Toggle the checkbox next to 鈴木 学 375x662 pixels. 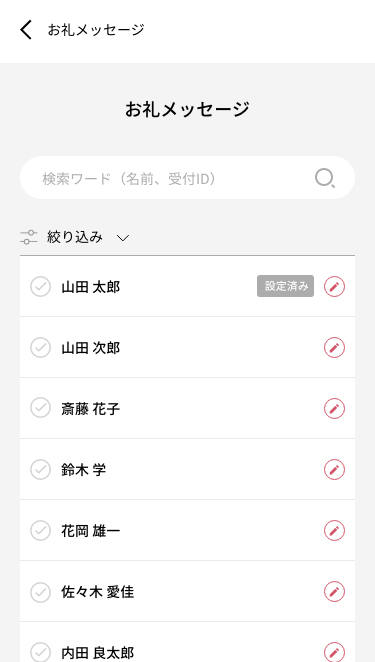click(x=41, y=469)
